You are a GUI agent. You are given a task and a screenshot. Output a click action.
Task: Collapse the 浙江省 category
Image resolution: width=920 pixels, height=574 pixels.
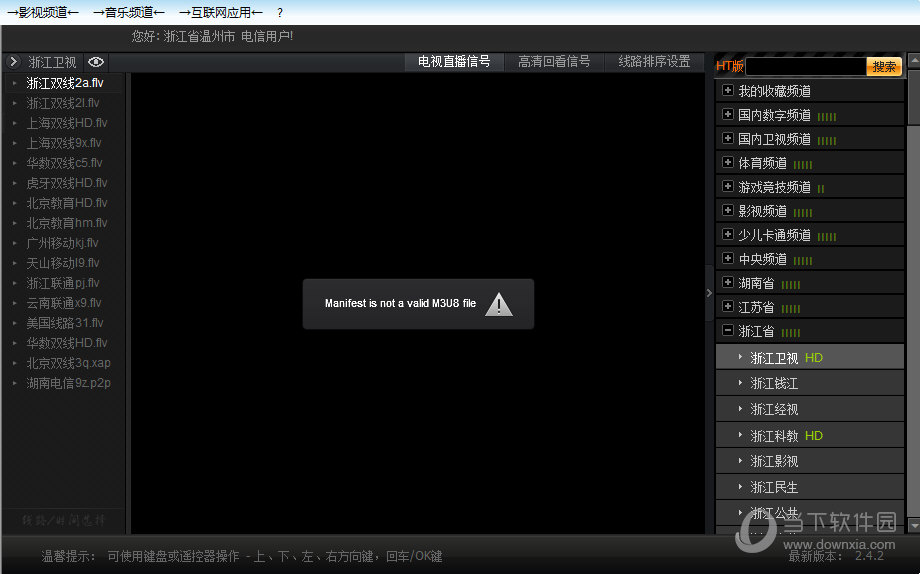[728, 331]
